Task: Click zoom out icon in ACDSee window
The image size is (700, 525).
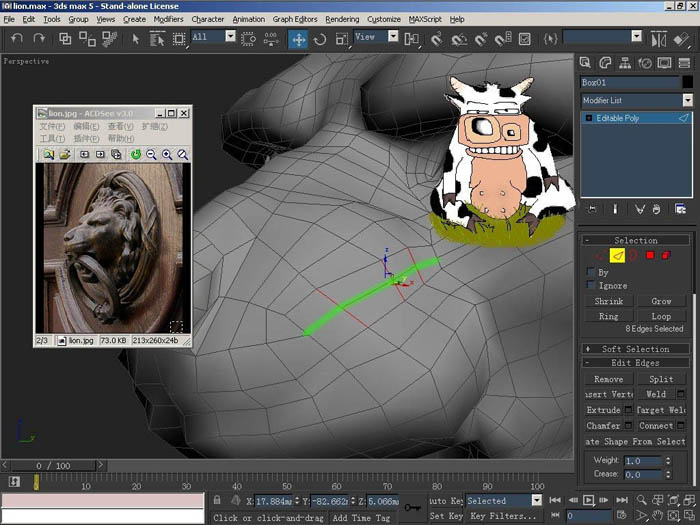Action: [151, 154]
